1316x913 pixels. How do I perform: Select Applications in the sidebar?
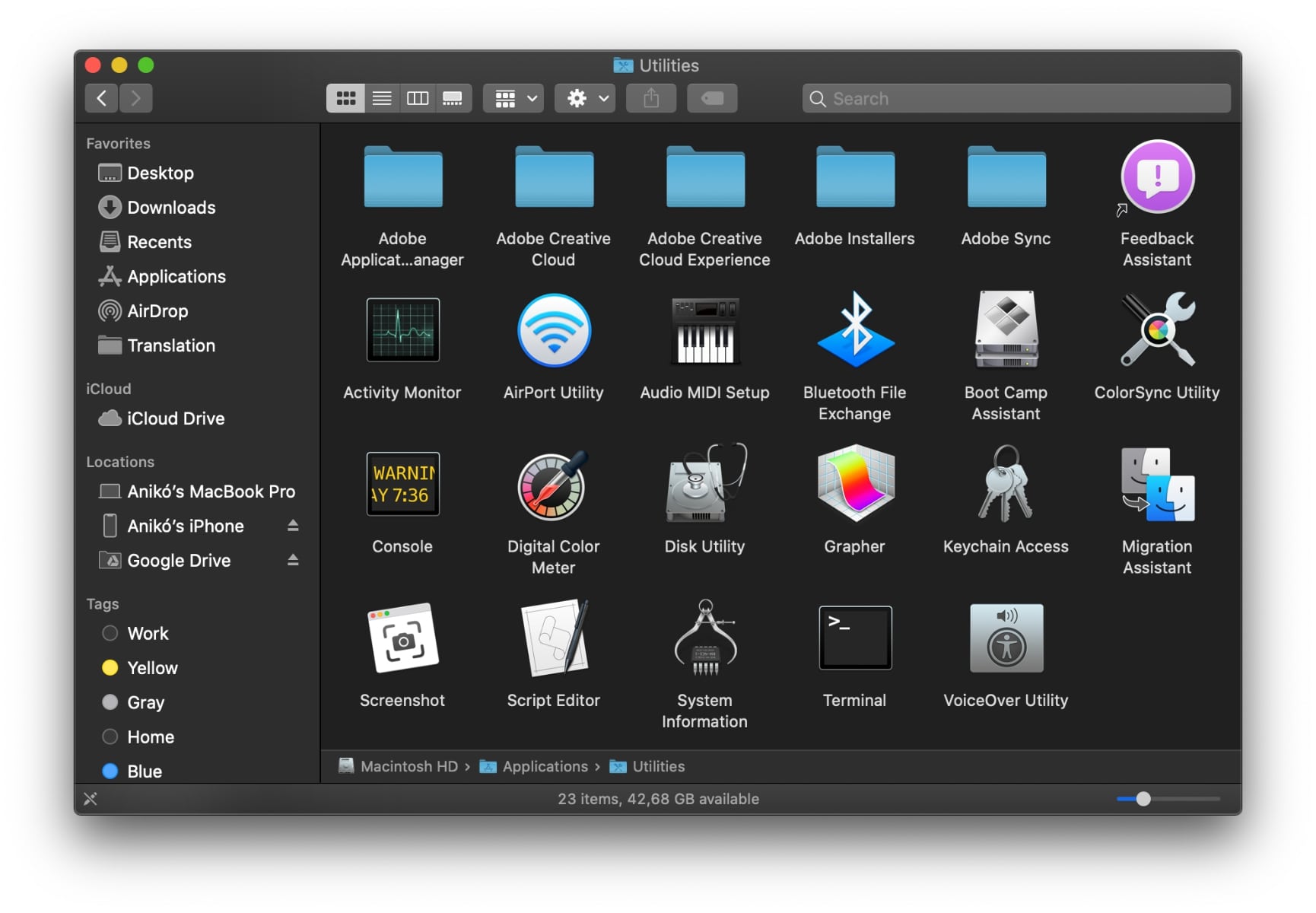pos(176,277)
